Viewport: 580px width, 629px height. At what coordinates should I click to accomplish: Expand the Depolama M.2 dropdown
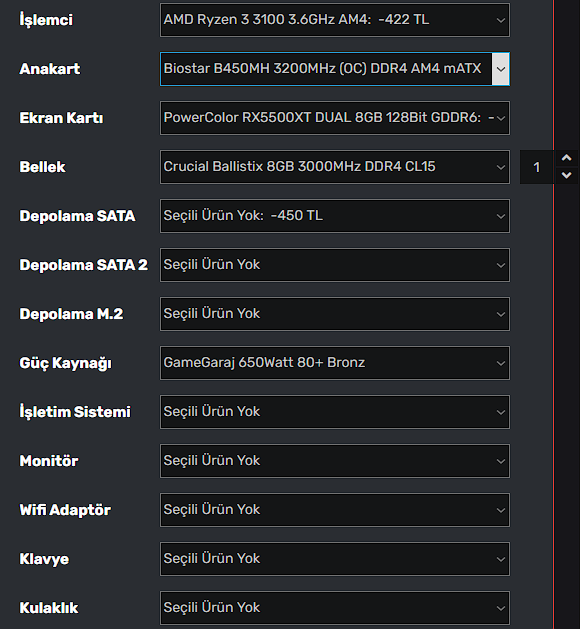coord(335,314)
